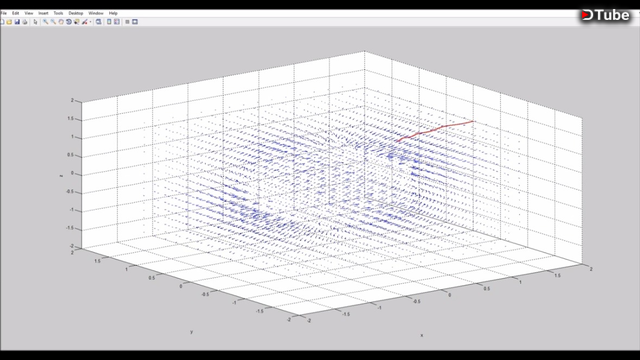Image resolution: width=640 pixels, height=360 pixels.
Task: Open the Help menu
Action: (113, 13)
